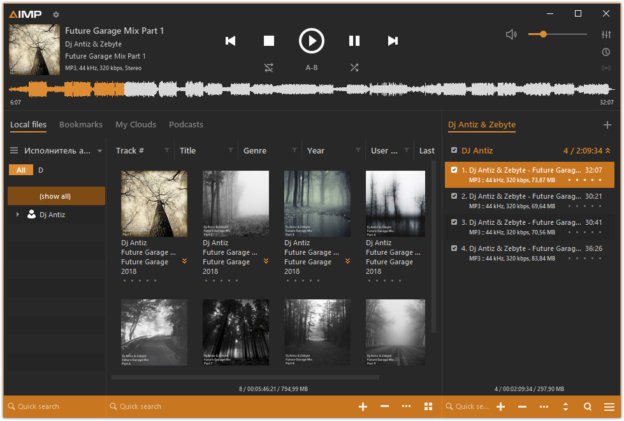The image size is (624, 421).
Task: Open the Podcasts tab
Action: click(x=186, y=125)
